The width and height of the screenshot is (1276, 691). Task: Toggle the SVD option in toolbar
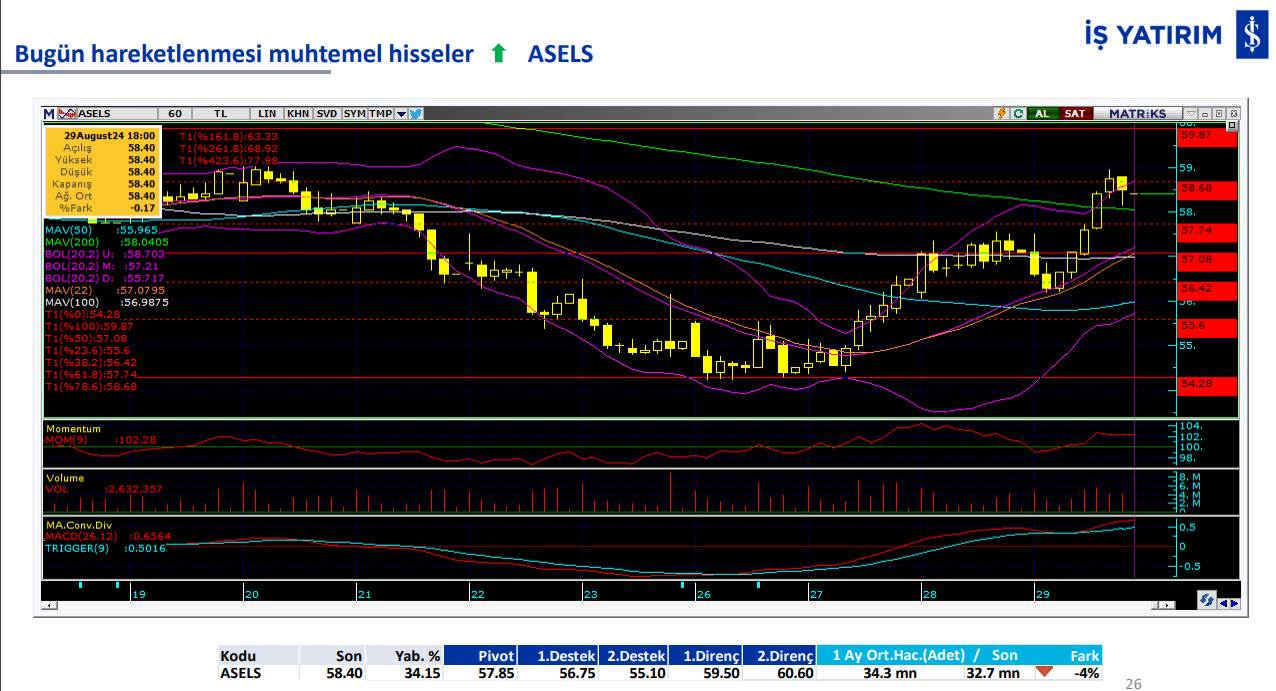pos(327,114)
